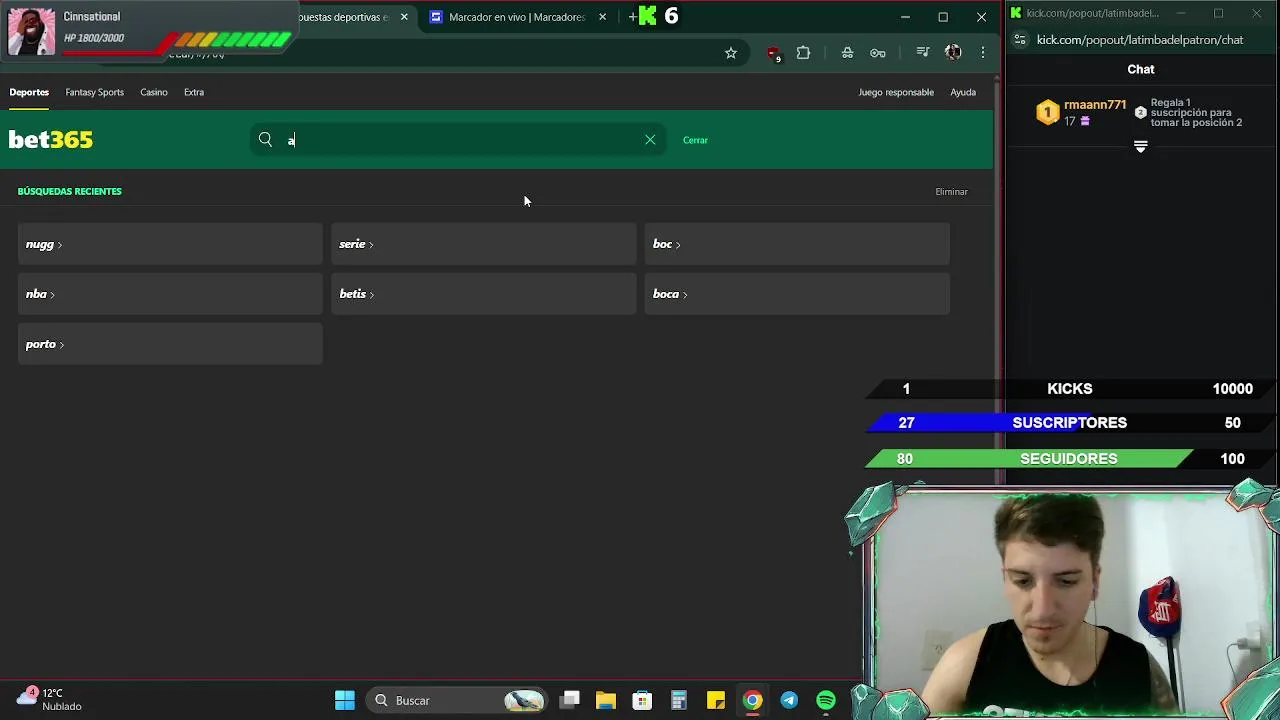Click the SUSCRIPTORES goal progress bar

pyautogui.click(x=1070, y=423)
